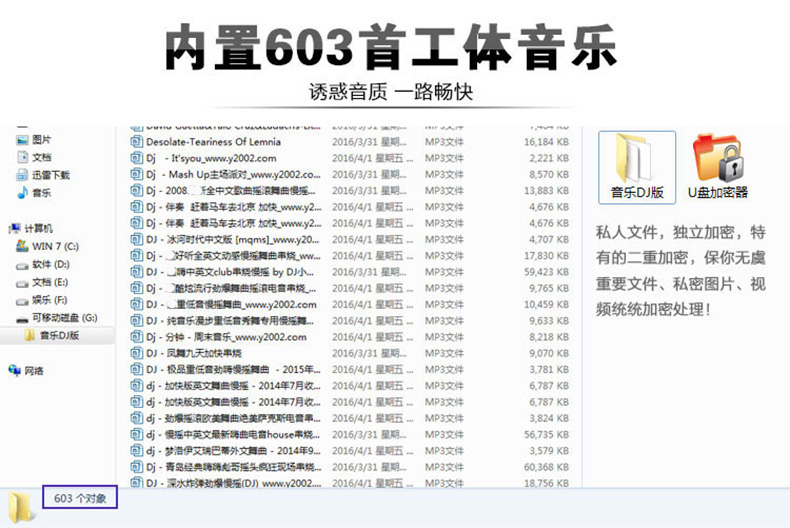This screenshot has width=790, height=528.
Task: Select the 图片 library in the sidebar
Action: (41, 140)
